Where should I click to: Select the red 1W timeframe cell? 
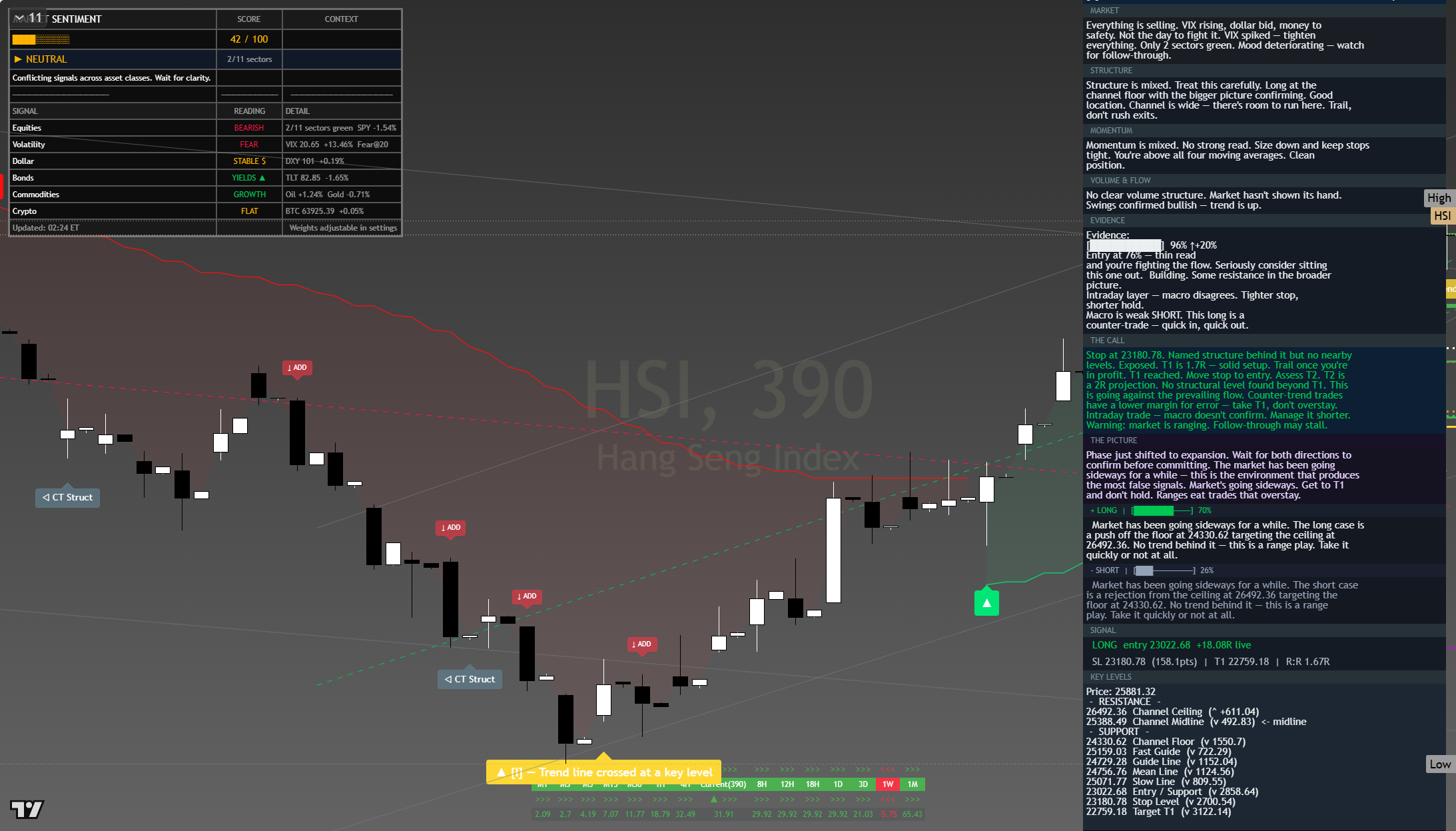tap(888, 784)
